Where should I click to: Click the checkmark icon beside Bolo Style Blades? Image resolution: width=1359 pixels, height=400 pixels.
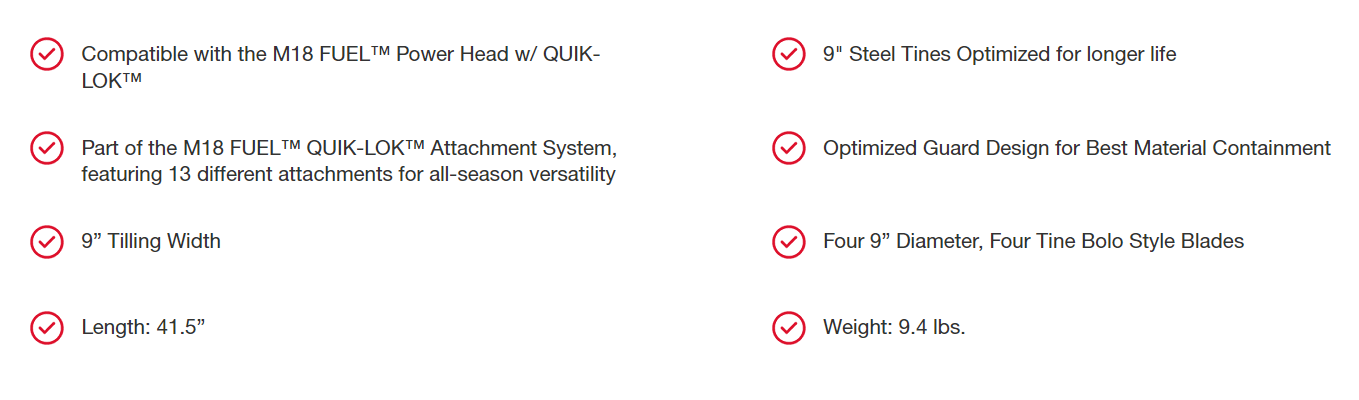[x=789, y=241]
